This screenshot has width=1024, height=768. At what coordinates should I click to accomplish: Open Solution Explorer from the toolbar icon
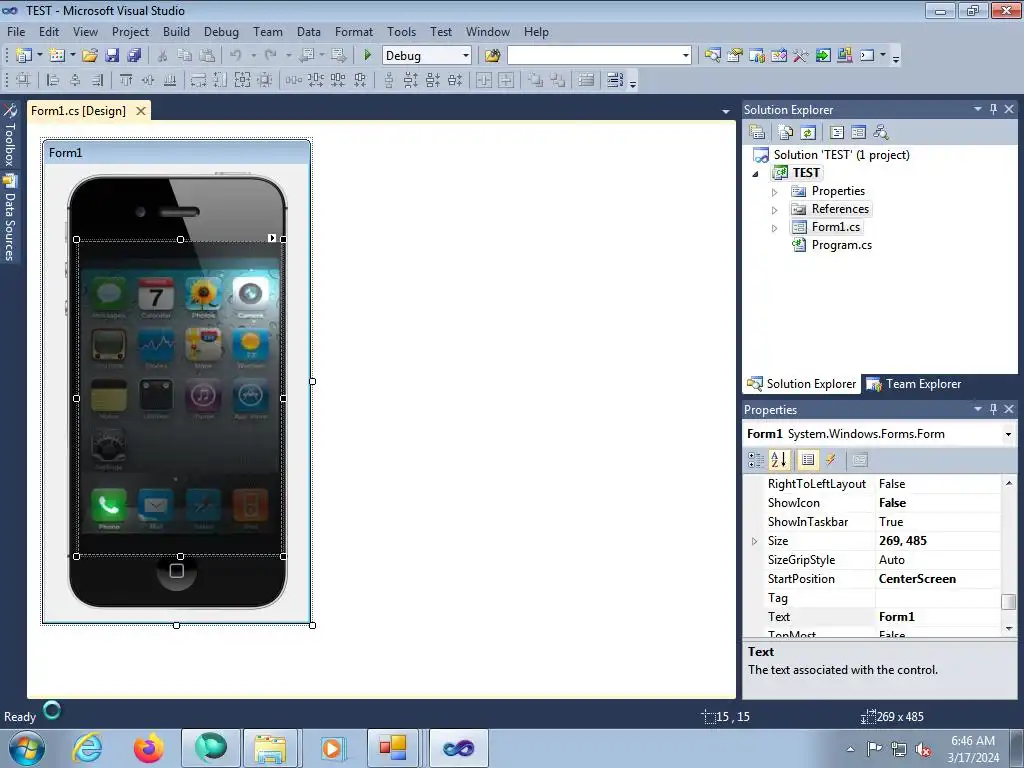tap(712, 56)
